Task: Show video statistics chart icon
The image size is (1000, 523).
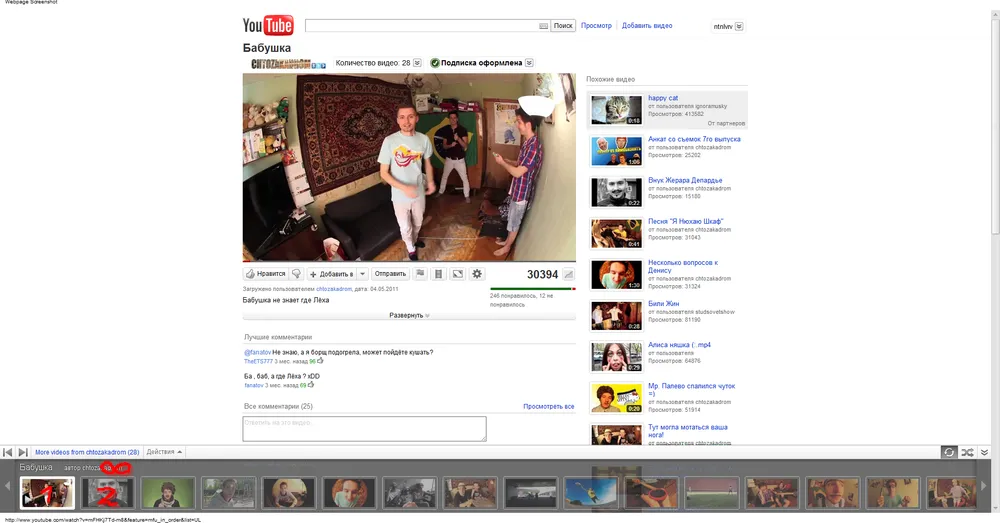Action: [568, 274]
